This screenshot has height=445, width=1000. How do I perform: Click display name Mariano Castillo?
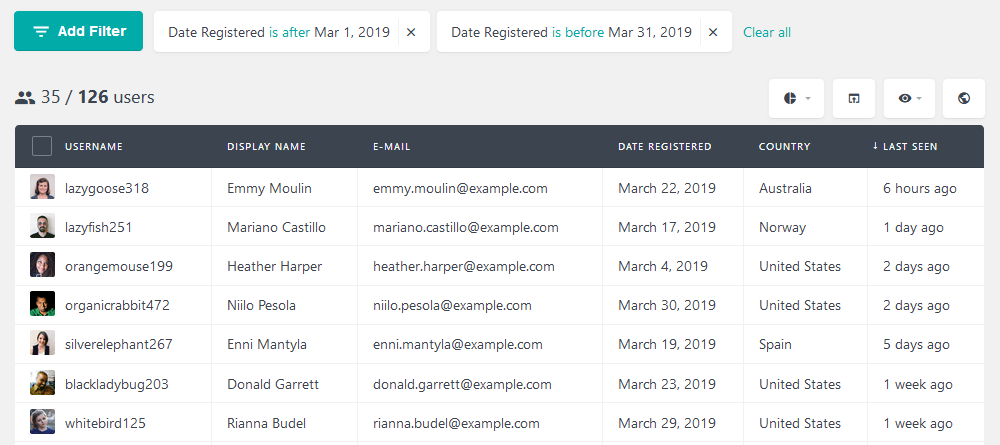pyautogui.click(x=276, y=228)
